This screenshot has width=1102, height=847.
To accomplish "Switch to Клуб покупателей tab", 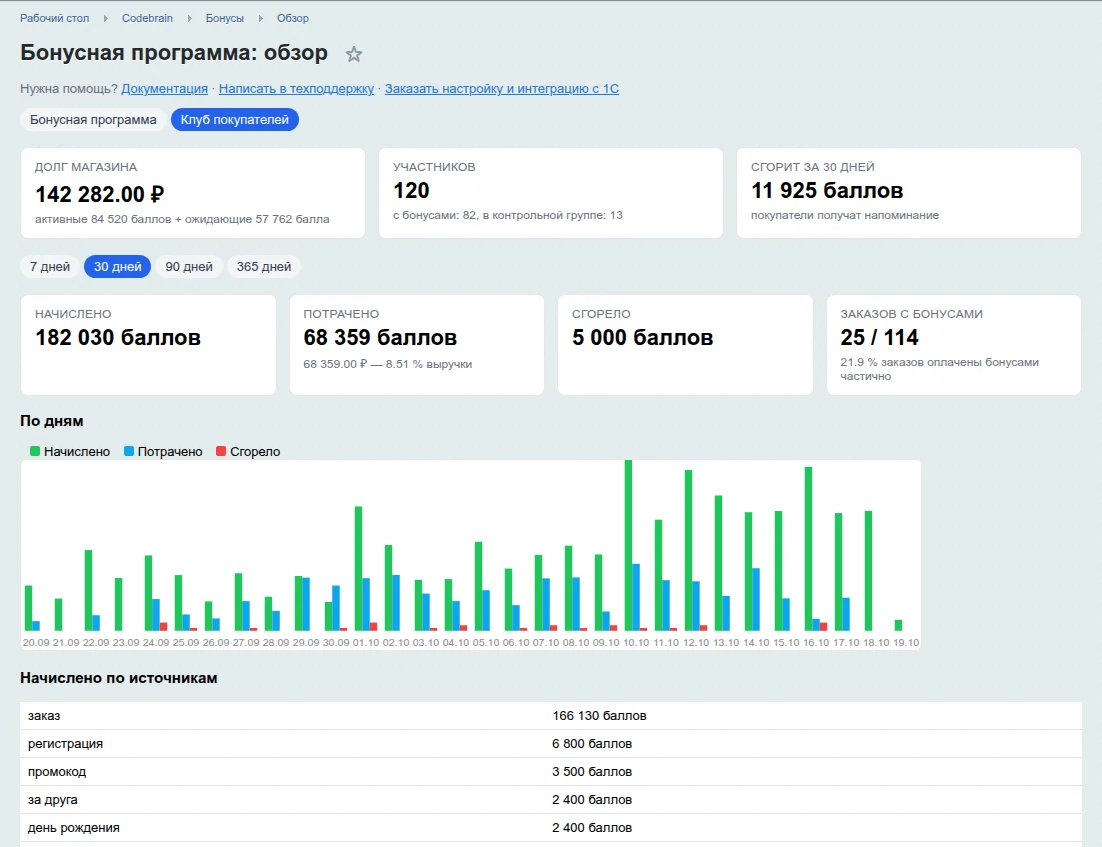I will (x=235, y=119).
